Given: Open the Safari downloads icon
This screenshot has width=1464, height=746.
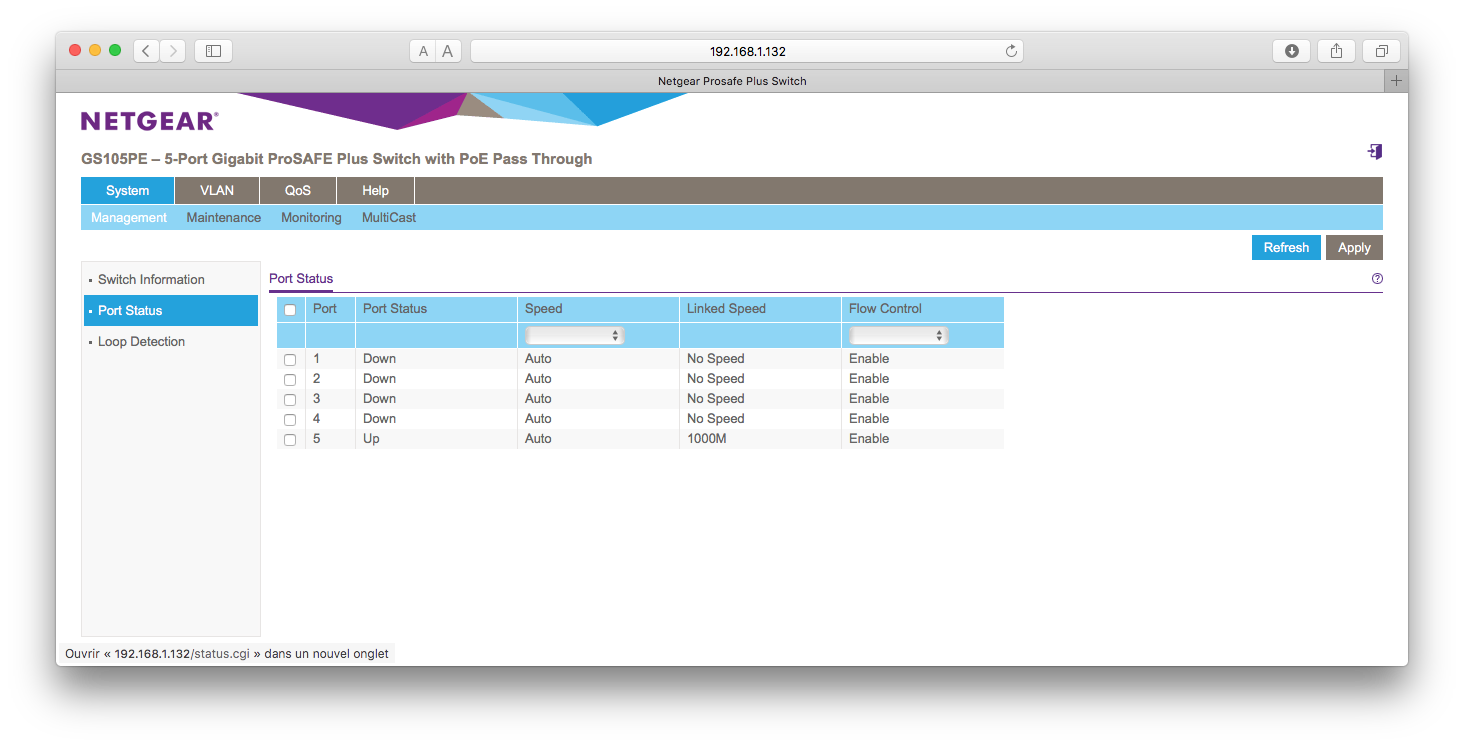Looking at the screenshot, I should (x=1291, y=51).
